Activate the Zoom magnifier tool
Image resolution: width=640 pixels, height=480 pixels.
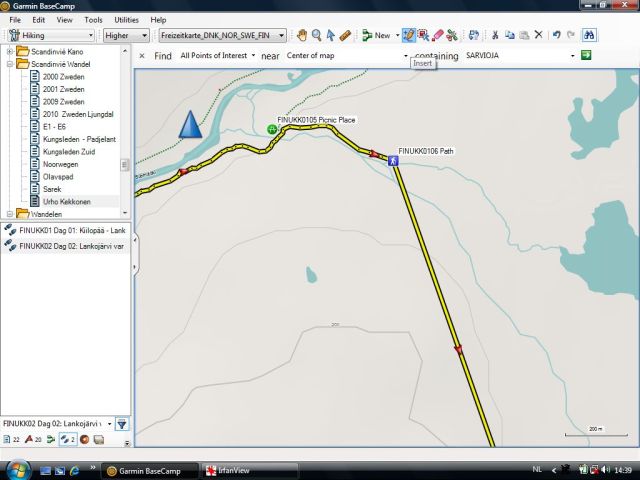[316, 35]
